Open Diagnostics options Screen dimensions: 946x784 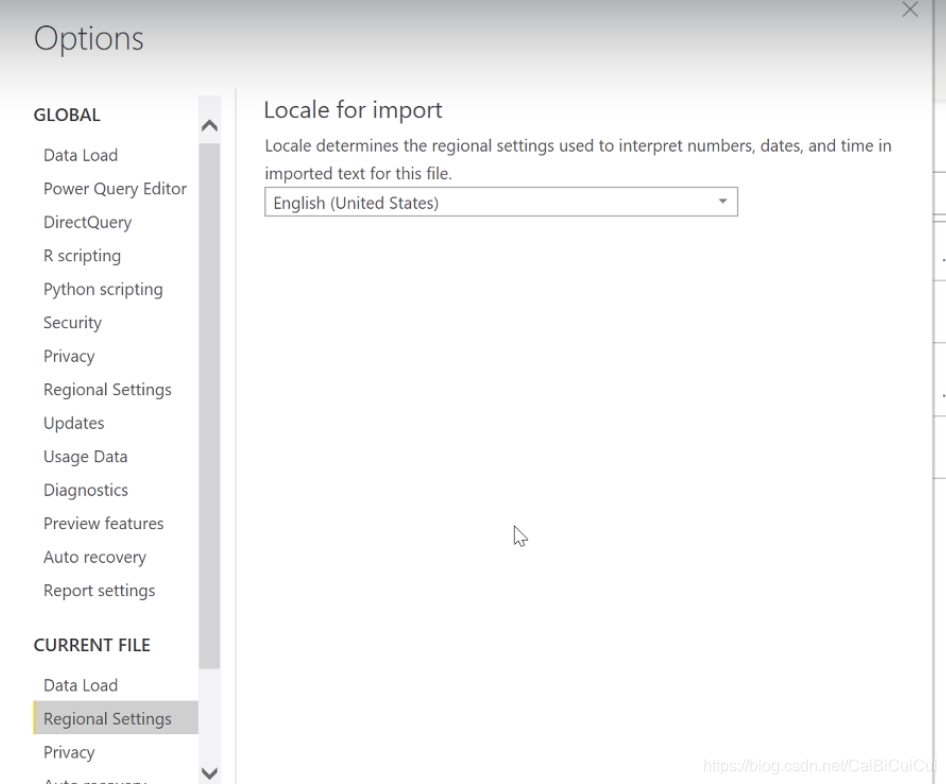[86, 490]
